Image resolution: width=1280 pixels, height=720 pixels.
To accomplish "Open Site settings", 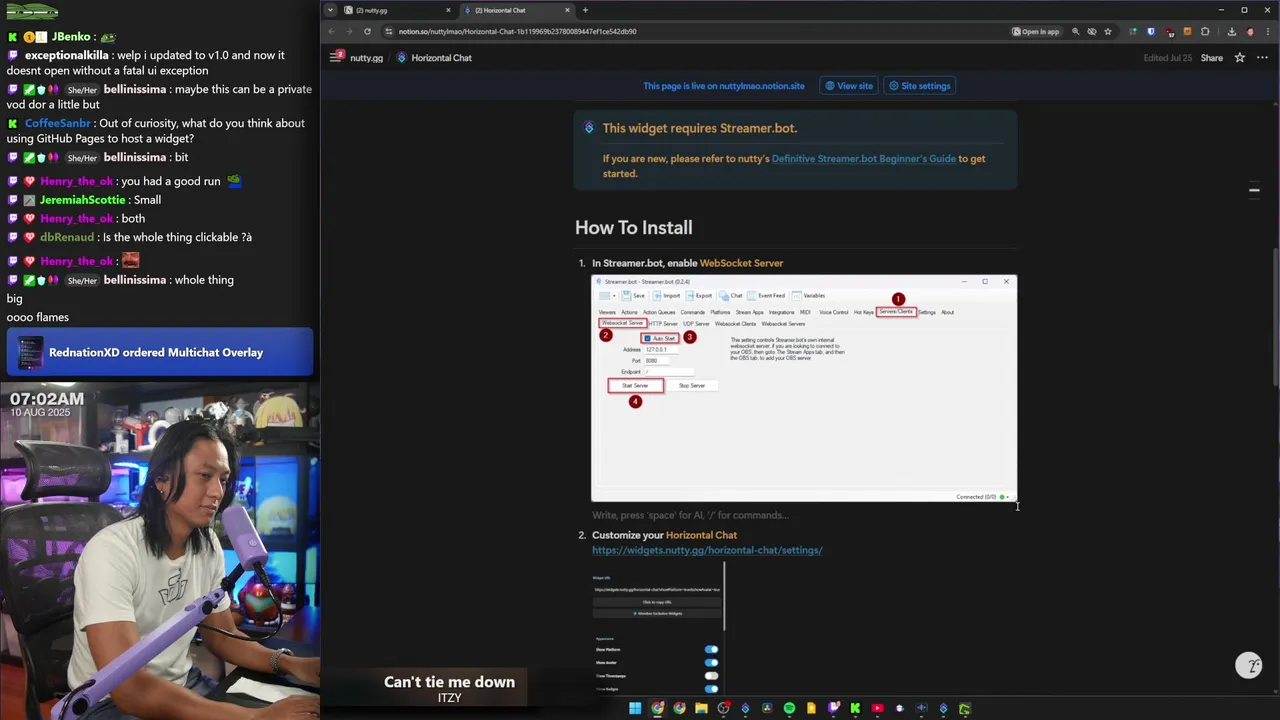I will (x=920, y=86).
